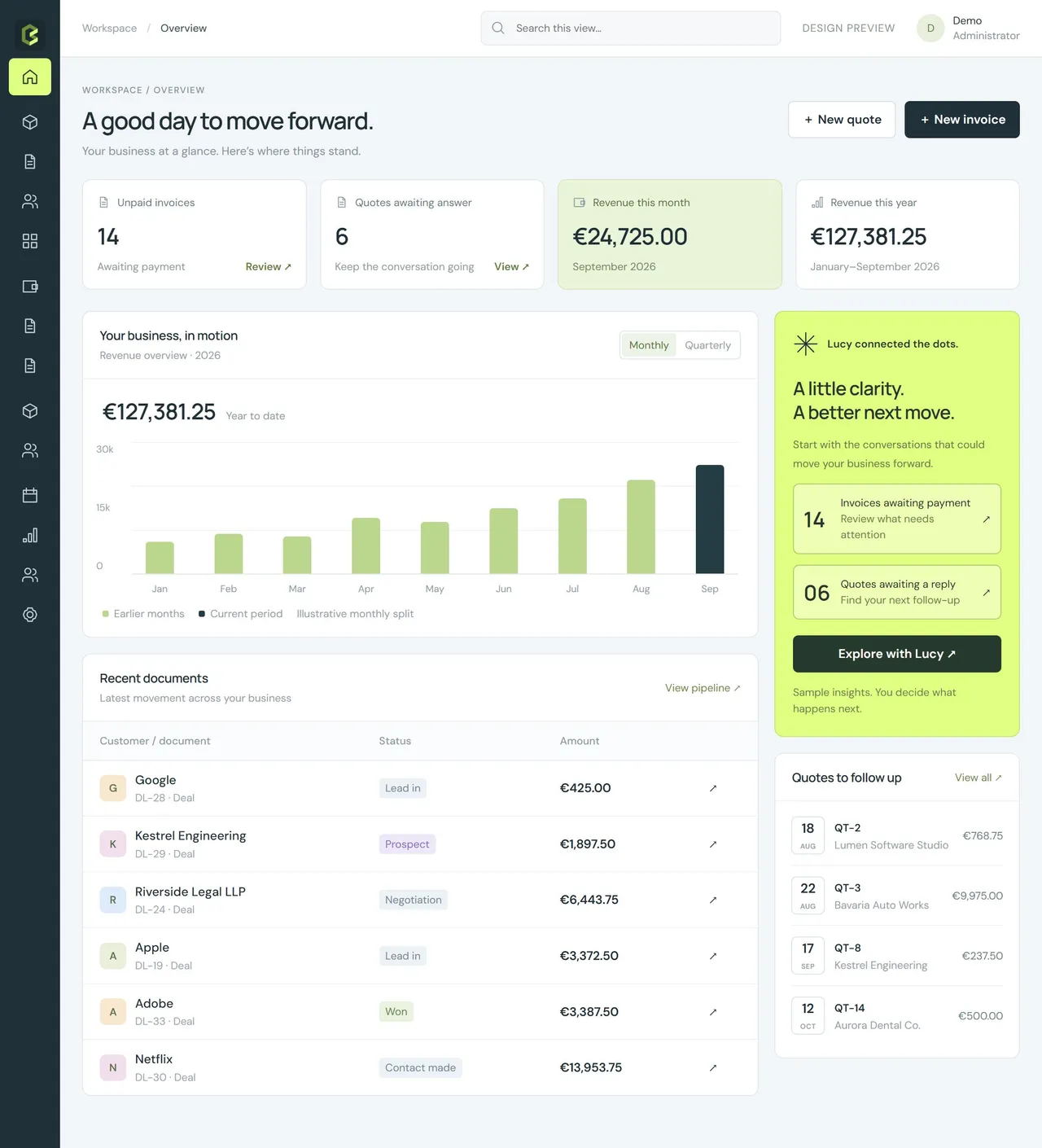Viewport: 1042px width, 1148px height.
Task: Open the Netflix deal row arrow
Action: click(x=713, y=1067)
